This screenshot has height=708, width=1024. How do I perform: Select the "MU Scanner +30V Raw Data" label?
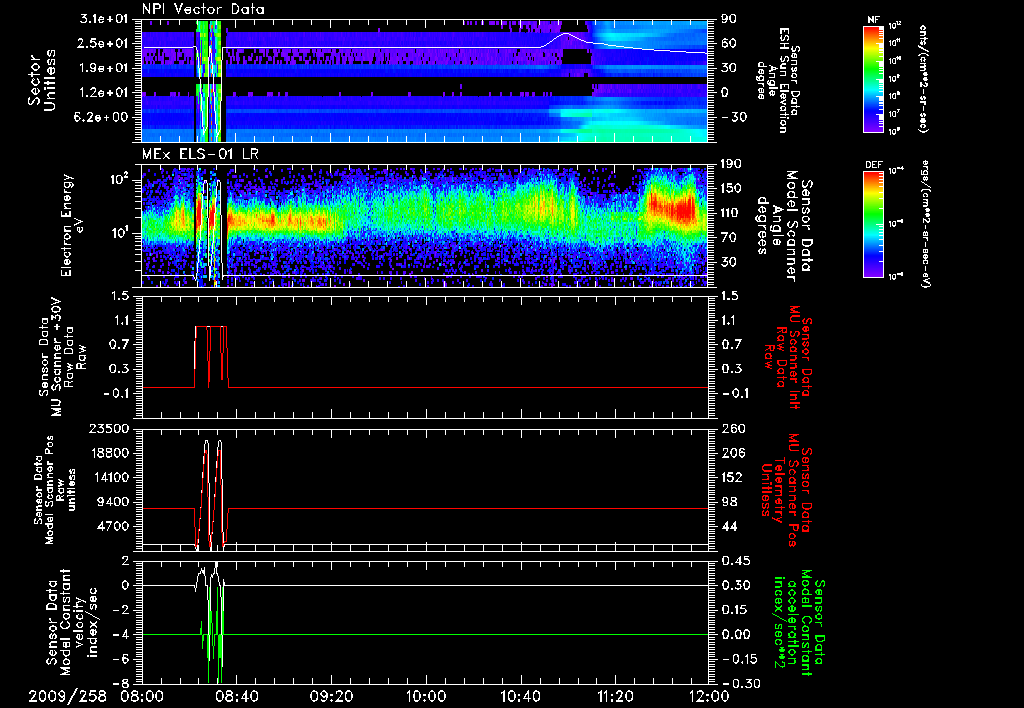[x=62, y=357]
